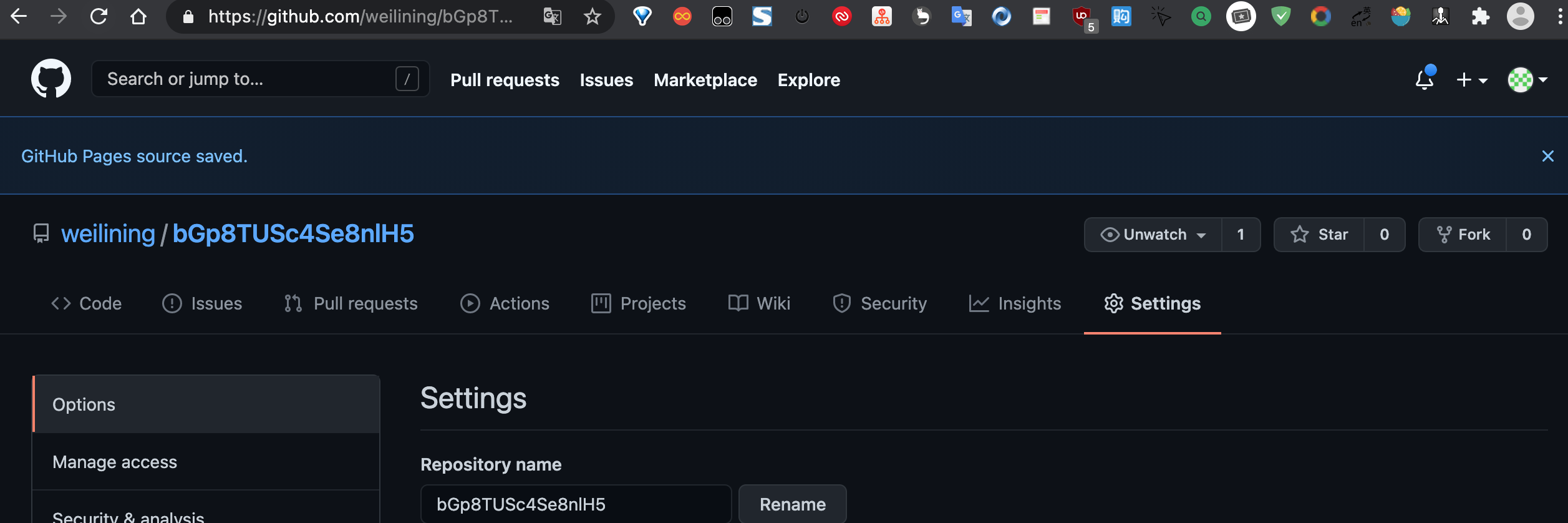Open the AdGuard green shield extension

(1280, 16)
